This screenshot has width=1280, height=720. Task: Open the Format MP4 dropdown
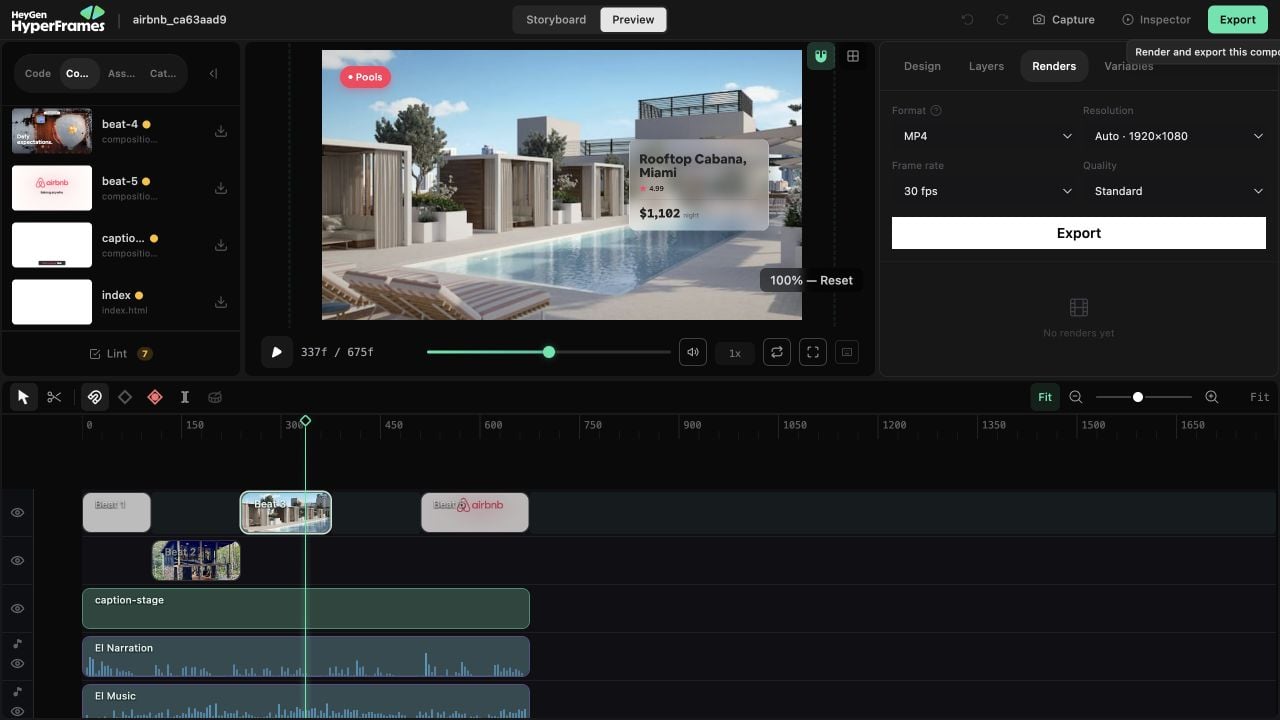click(985, 136)
